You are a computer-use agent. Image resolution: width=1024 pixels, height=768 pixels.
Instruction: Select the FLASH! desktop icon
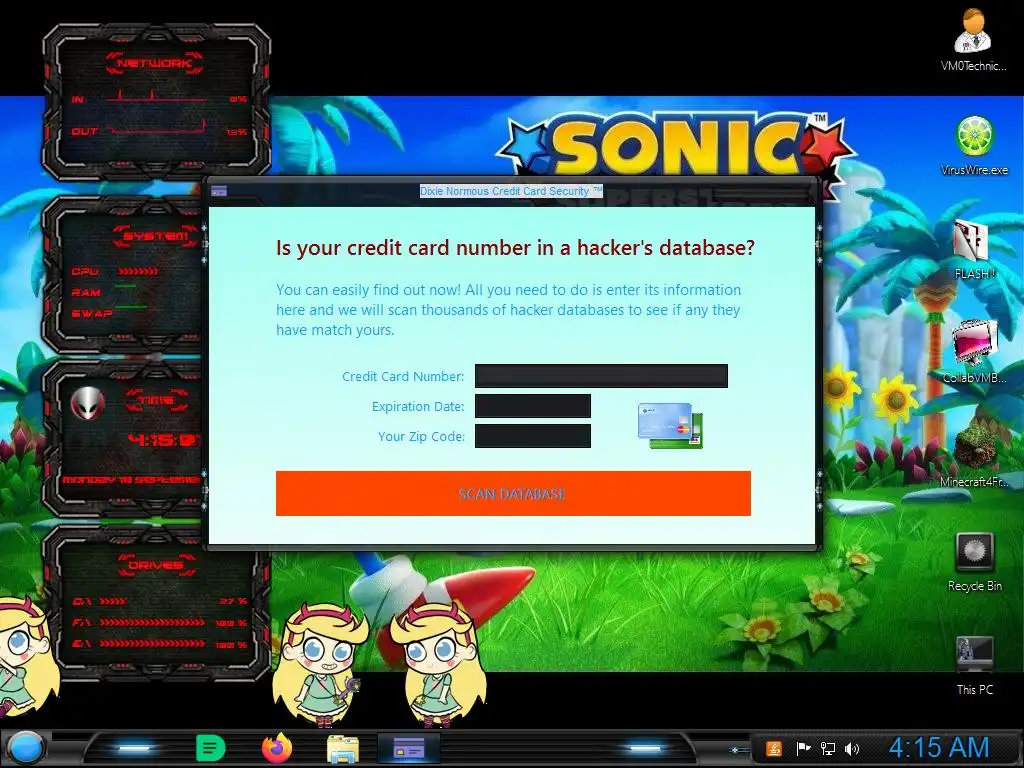[974, 249]
